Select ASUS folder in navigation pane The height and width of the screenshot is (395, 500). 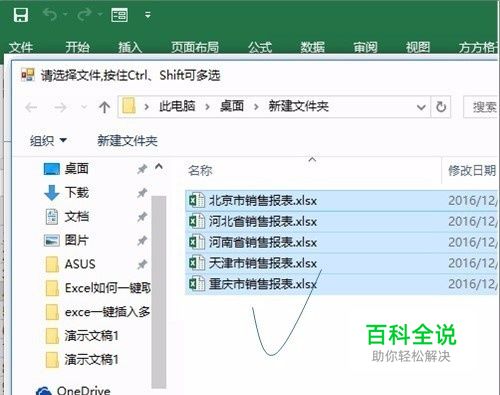tap(80, 264)
